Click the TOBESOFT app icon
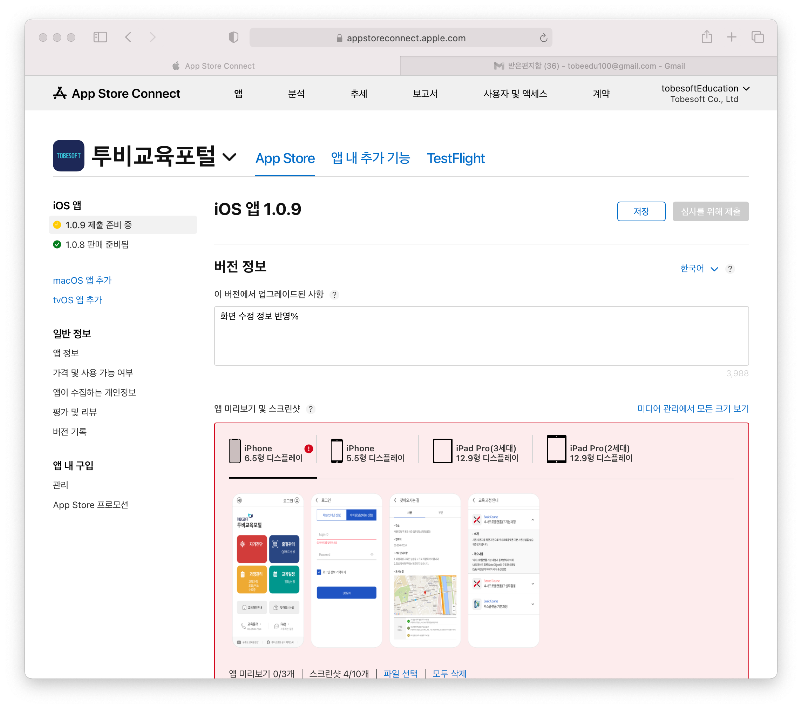The image size is (802, 709). tap(69, 156)
